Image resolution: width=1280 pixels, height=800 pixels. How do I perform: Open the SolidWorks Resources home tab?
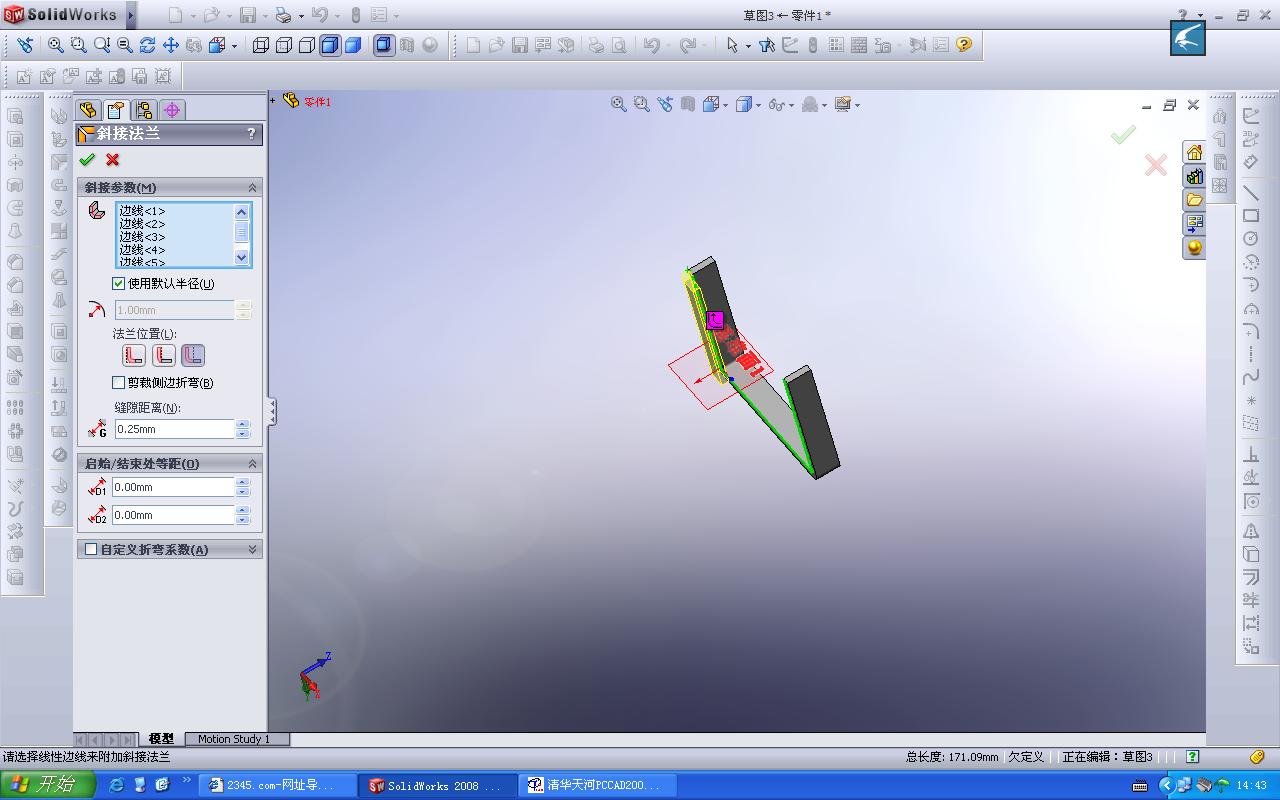click(x=1194, y=152)
